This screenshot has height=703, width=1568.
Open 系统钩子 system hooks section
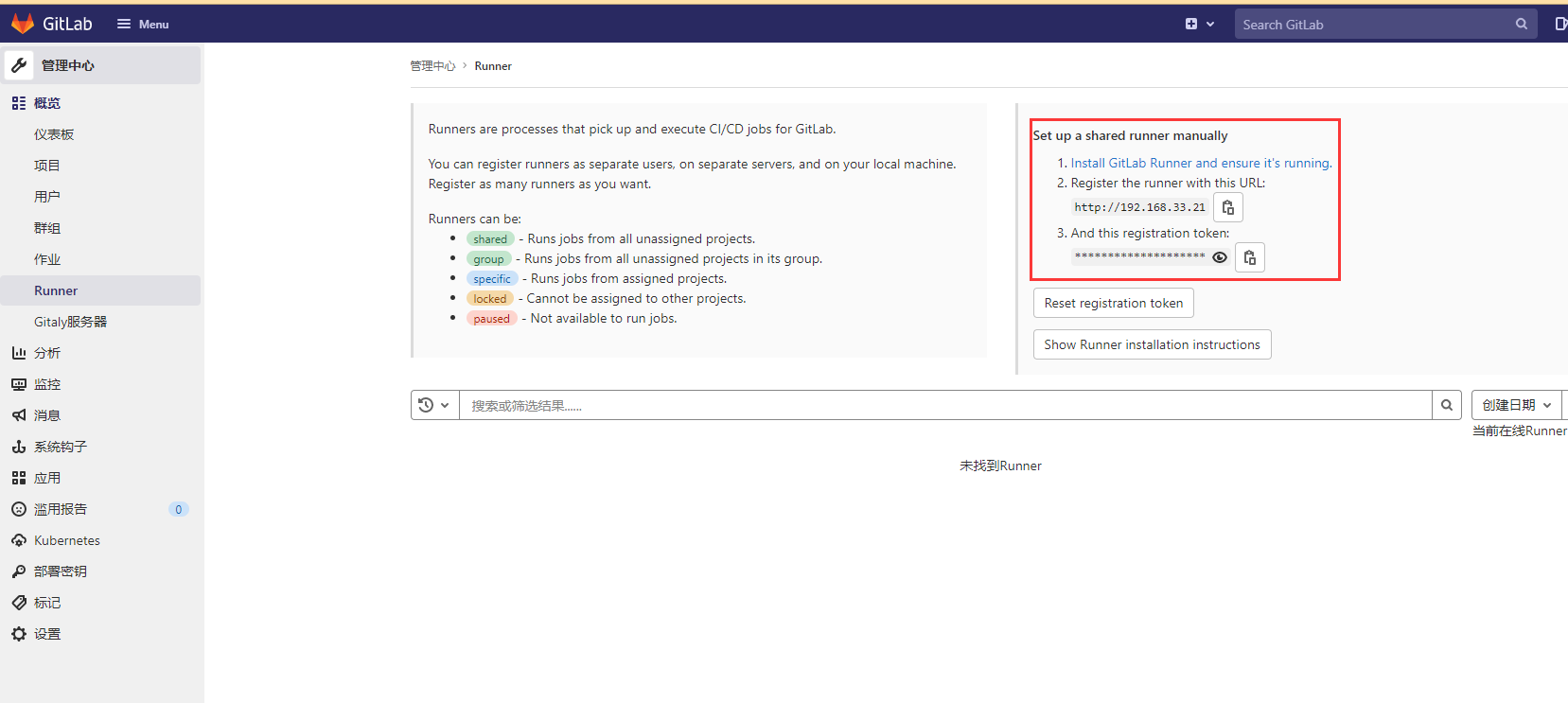click(60, 447)
